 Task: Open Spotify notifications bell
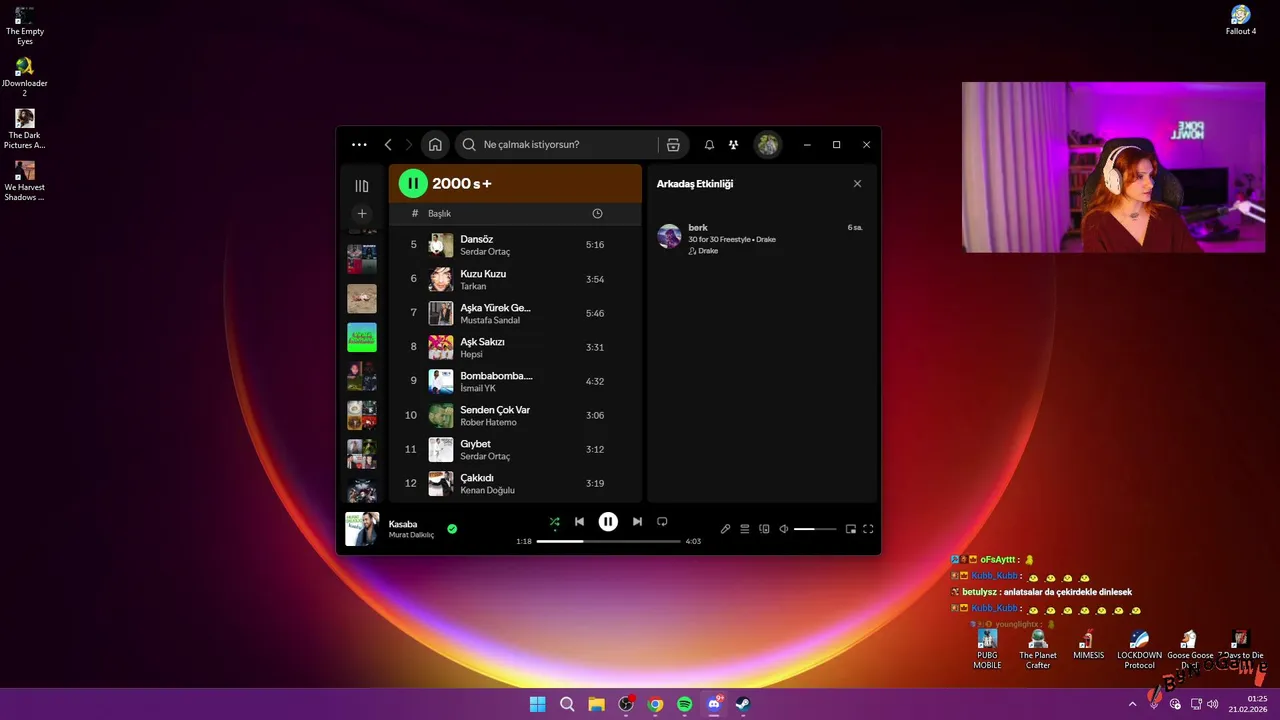(x=709, y=145)
